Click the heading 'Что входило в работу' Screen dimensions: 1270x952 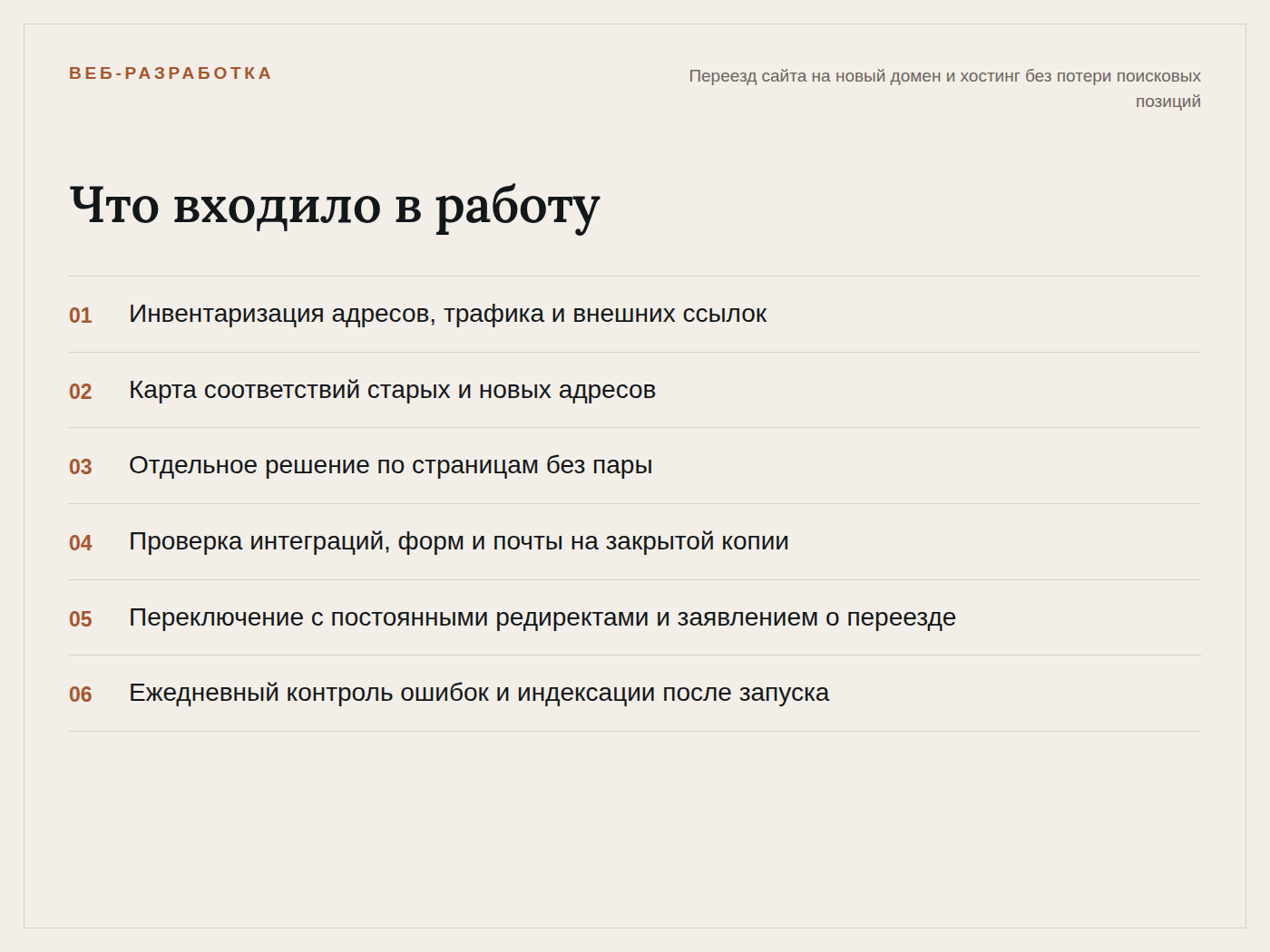tap(335, 207)
